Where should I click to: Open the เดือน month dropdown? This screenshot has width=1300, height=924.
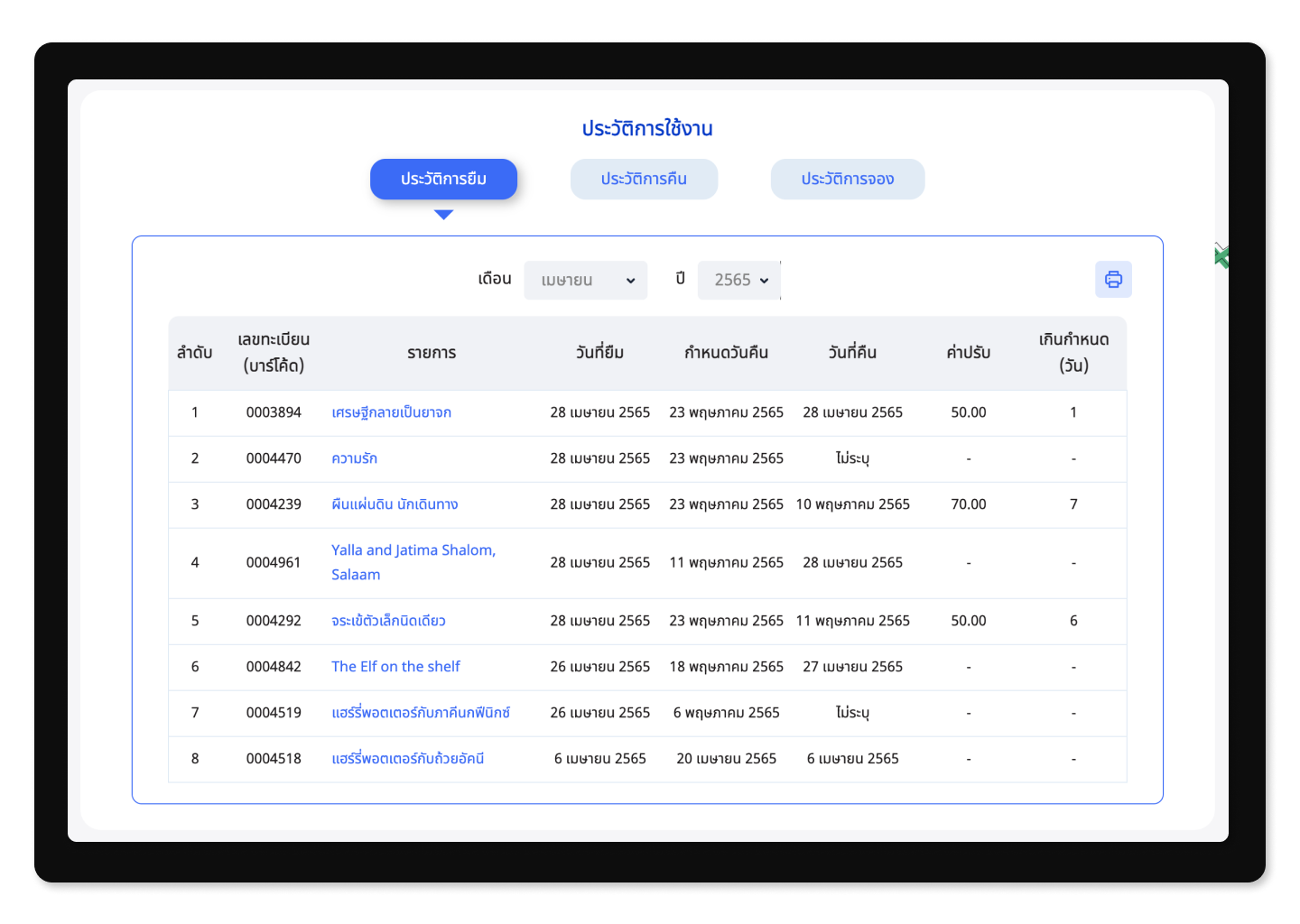[x=586, y=280]
